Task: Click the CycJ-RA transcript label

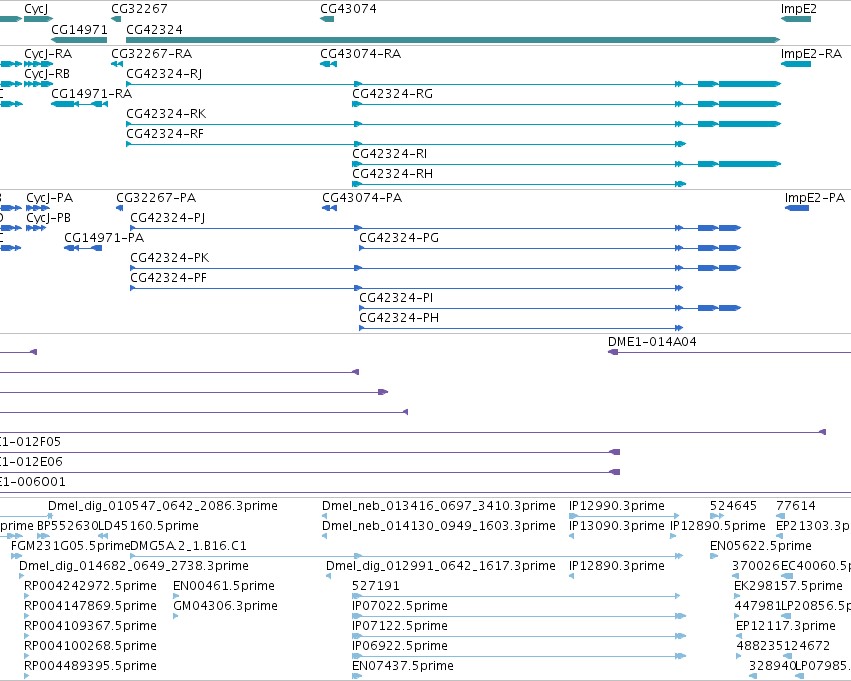Action: pos(48,53)
